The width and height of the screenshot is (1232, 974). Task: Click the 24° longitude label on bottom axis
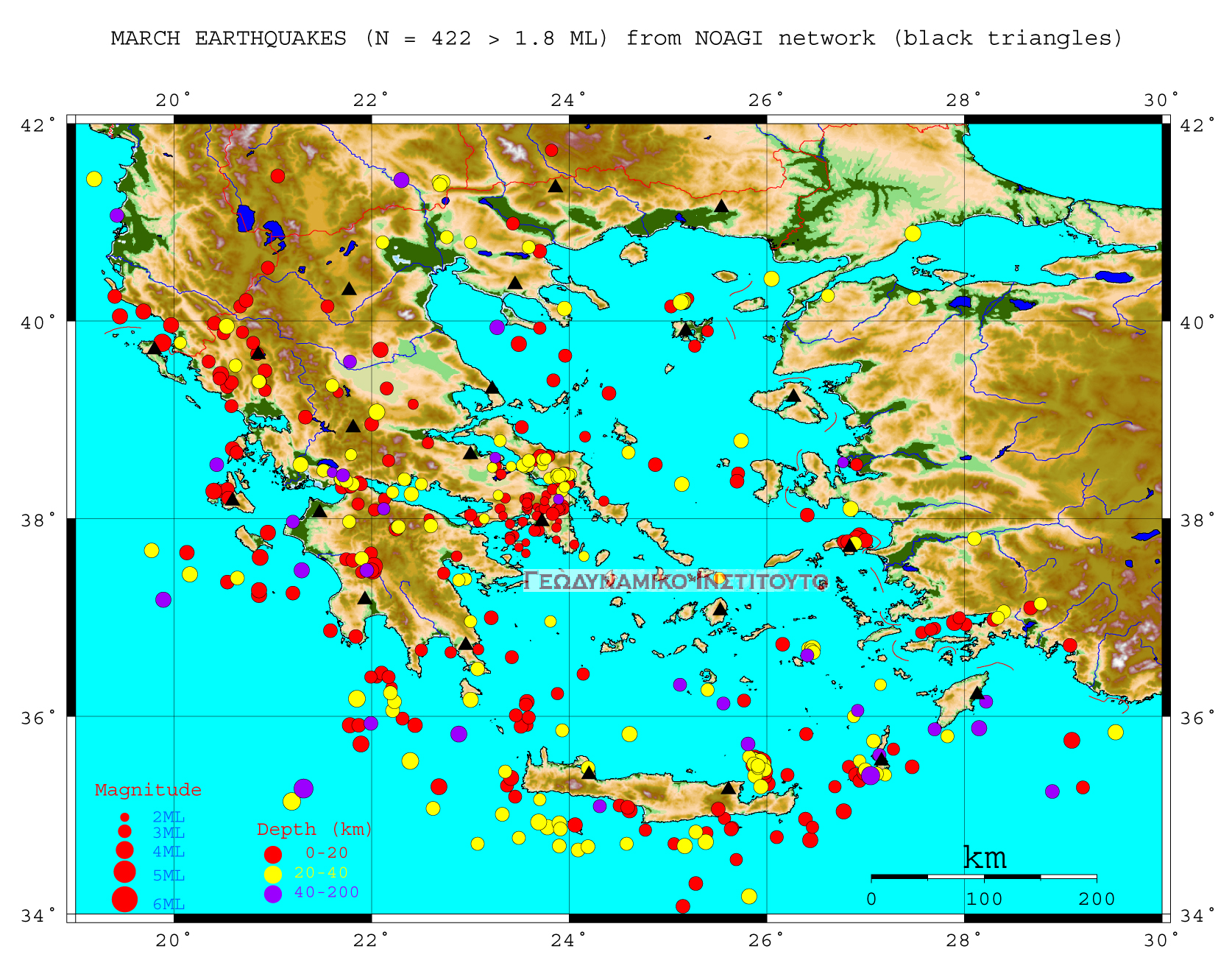[569, 940]
